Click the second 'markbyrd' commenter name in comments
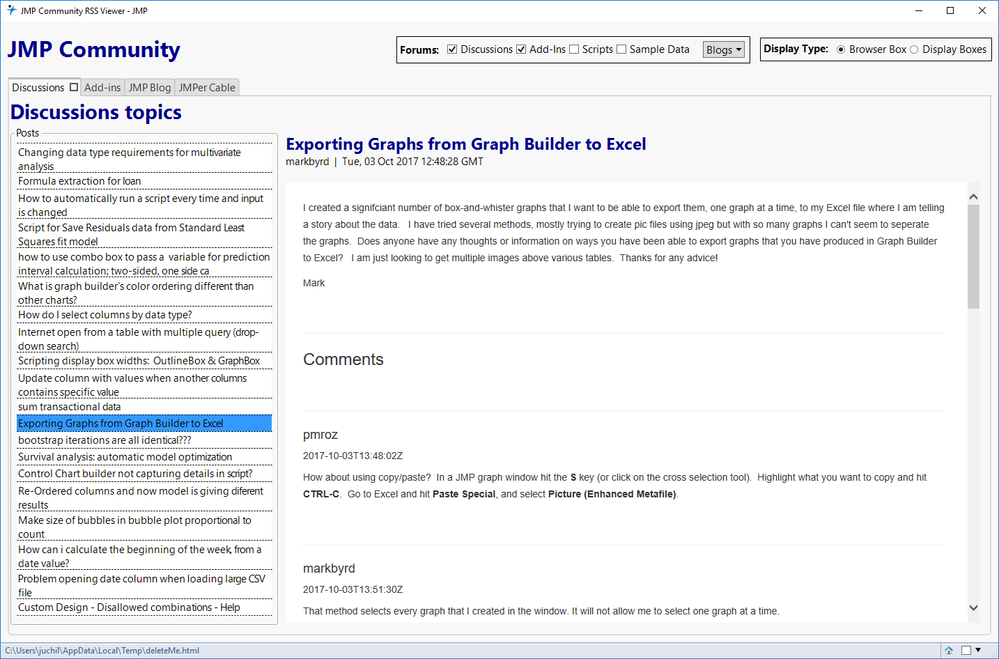This screenshot has width=999, height=659. click(x=329, y=568)
